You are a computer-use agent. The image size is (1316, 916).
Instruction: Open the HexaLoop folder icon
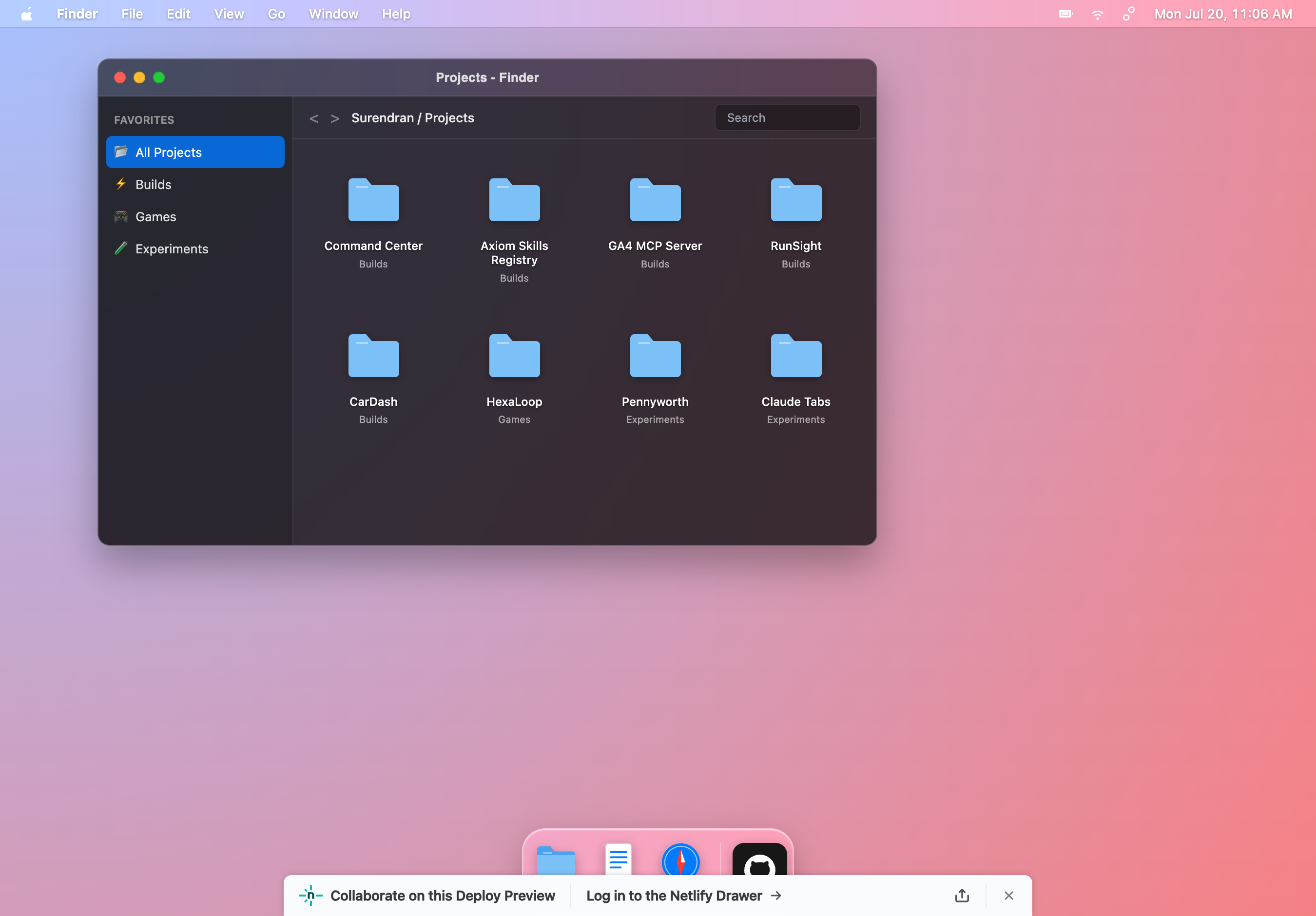514,355
